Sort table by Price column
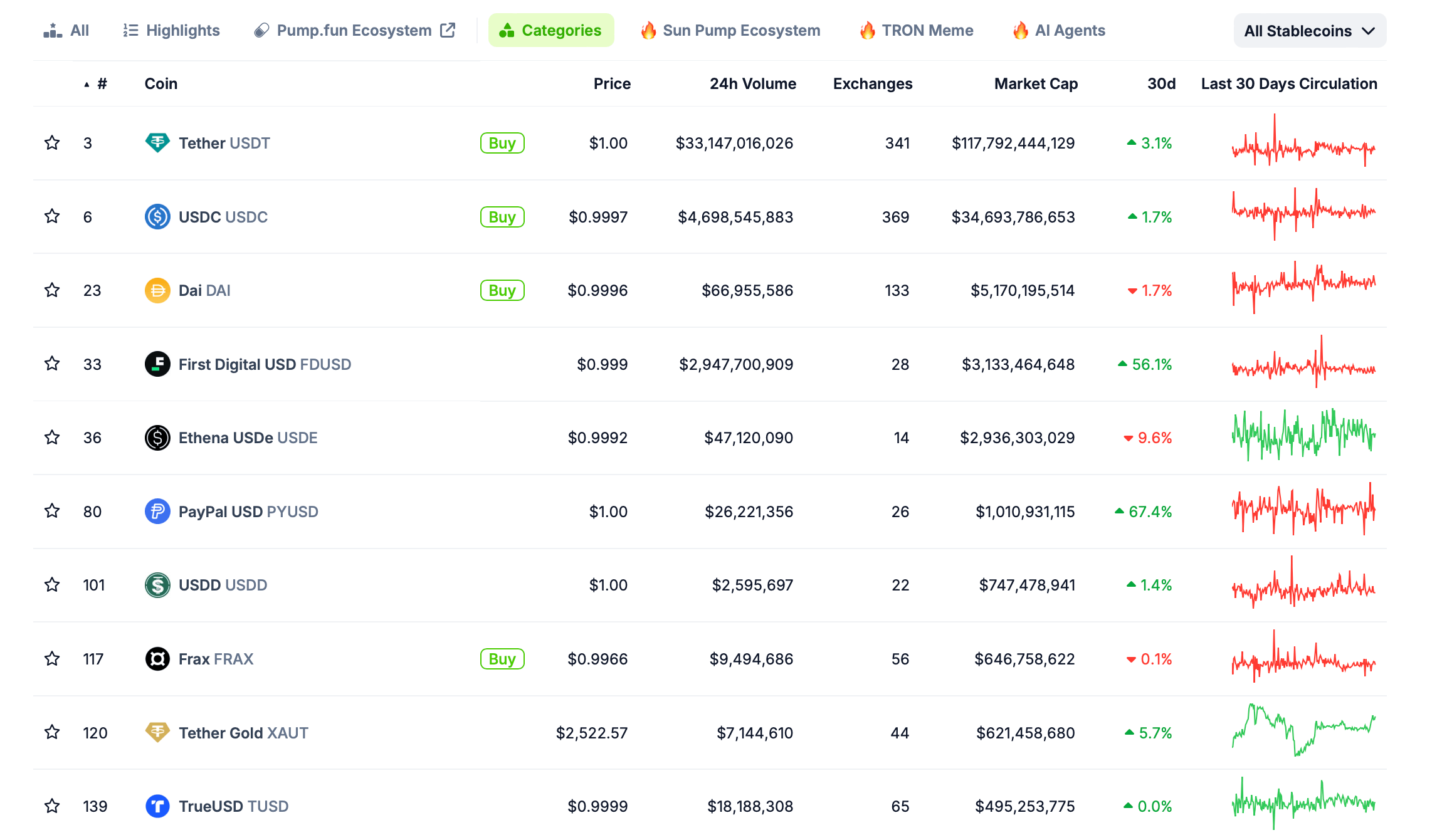 click(x=612, y=84)
